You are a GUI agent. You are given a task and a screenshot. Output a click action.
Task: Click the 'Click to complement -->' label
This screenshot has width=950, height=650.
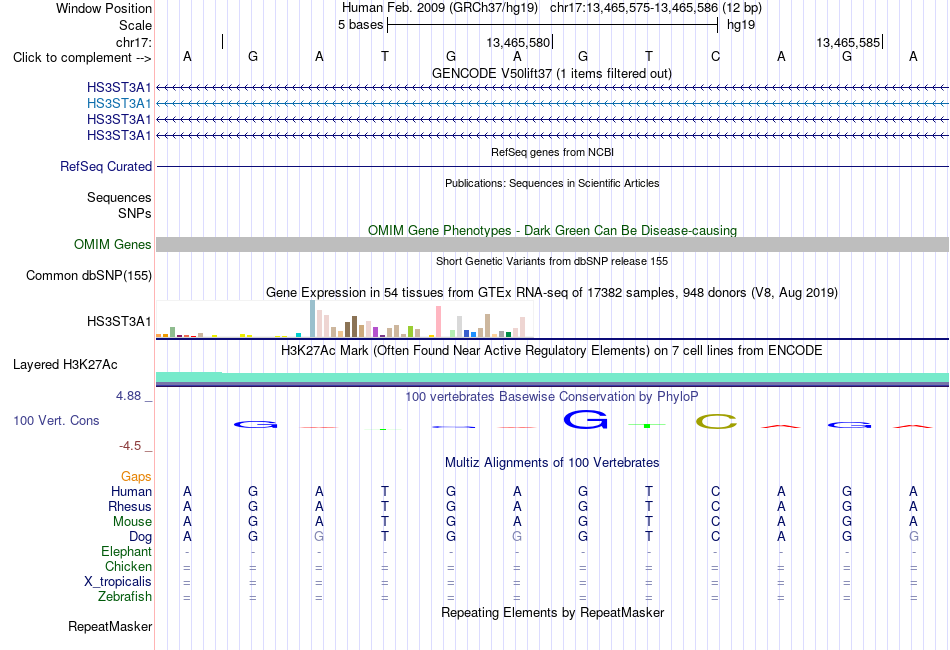82,58
